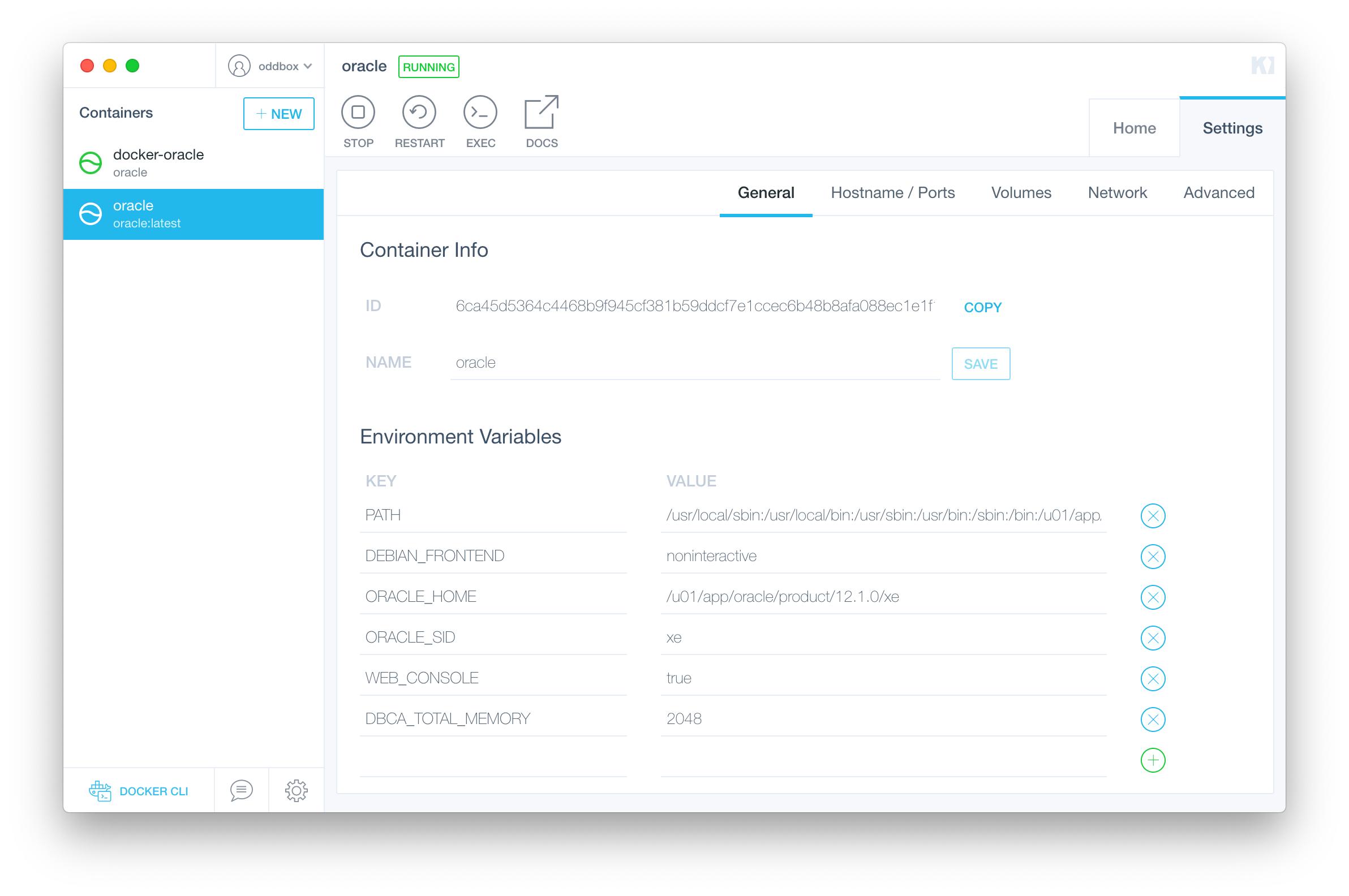Screen dimensions: 1349x896
Task: Click the empty new key field
Action: click(x=493, y=760)
